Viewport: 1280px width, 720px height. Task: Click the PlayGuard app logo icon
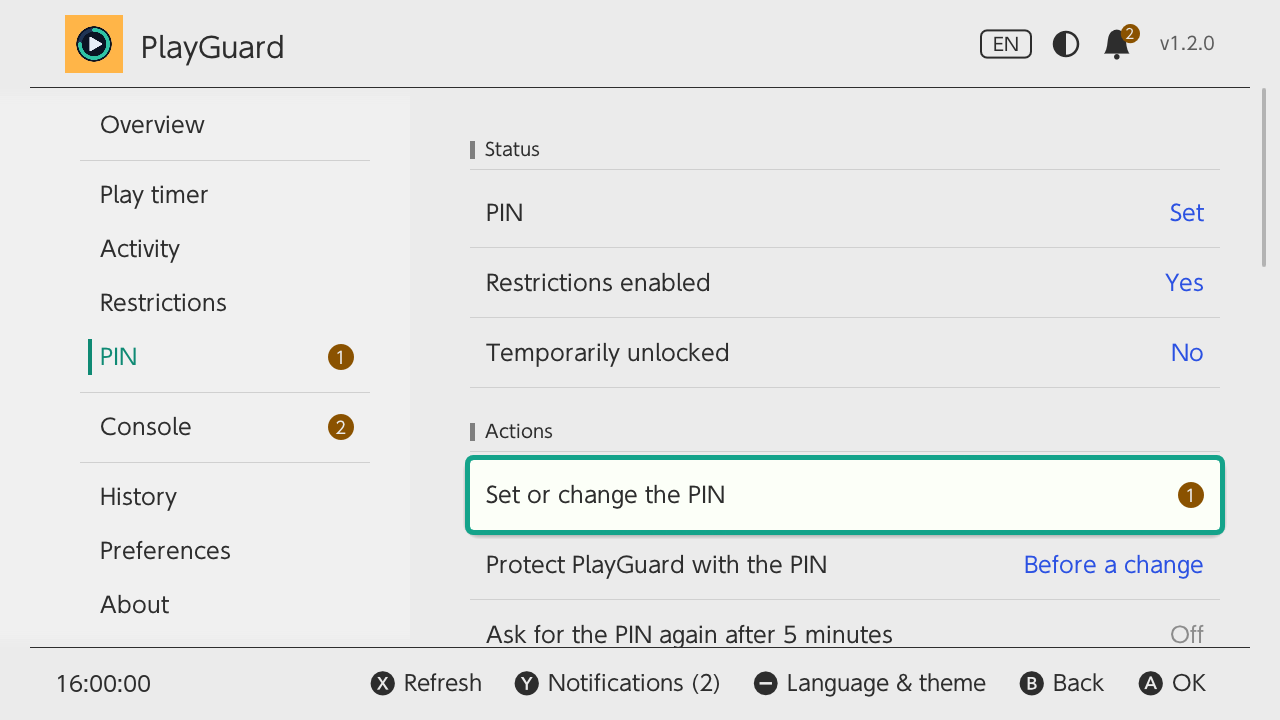click(x=94, y=44)
